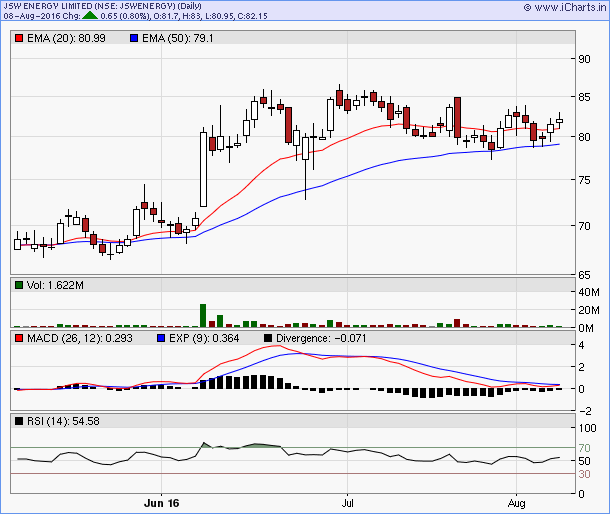The width and height of the screenshot is (610, 514).
Task: Click the black RSI (14) legend swatch
Action: pos(19,421)
